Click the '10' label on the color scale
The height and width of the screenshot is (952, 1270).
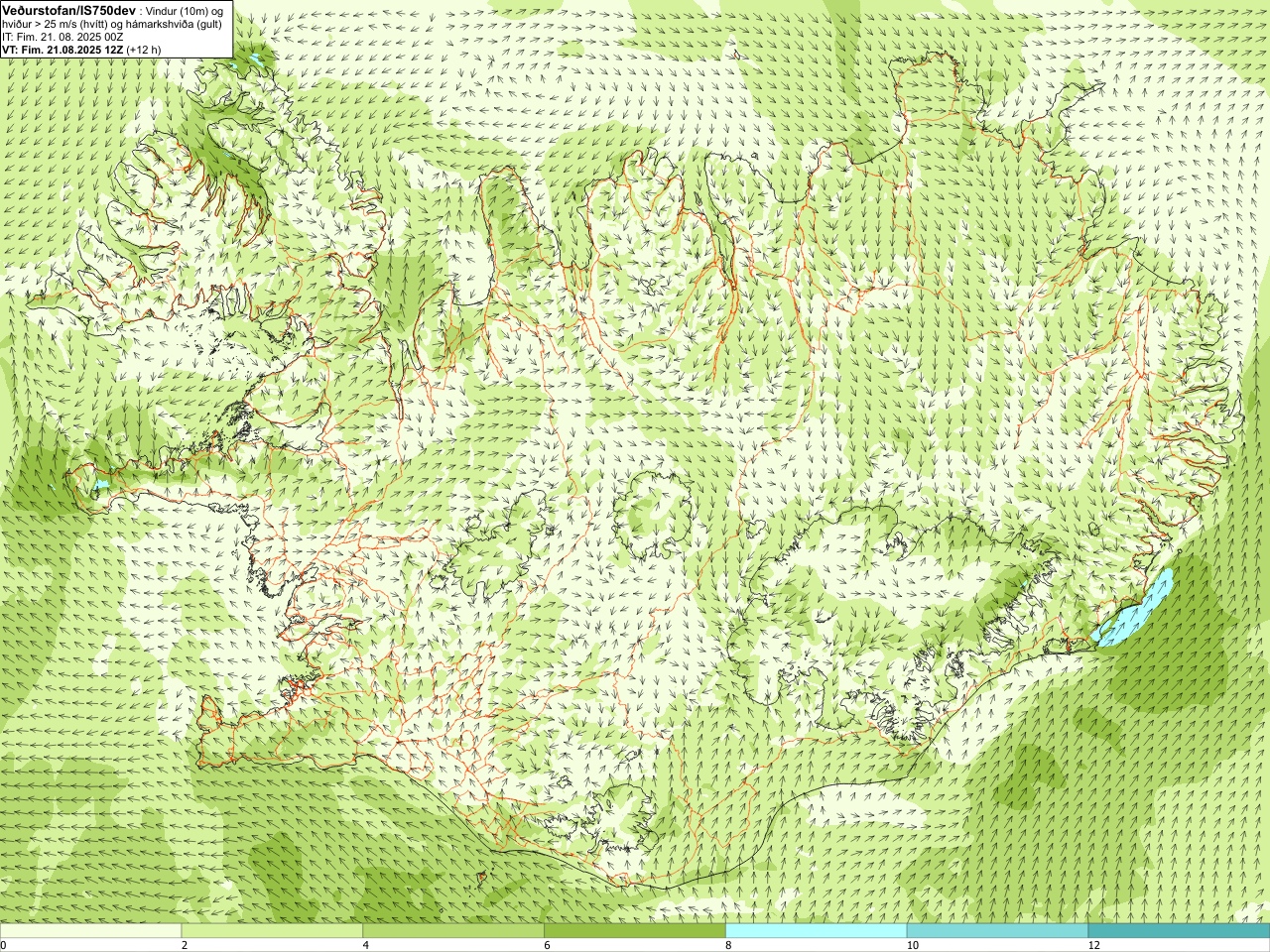click(x=912, y=945)
